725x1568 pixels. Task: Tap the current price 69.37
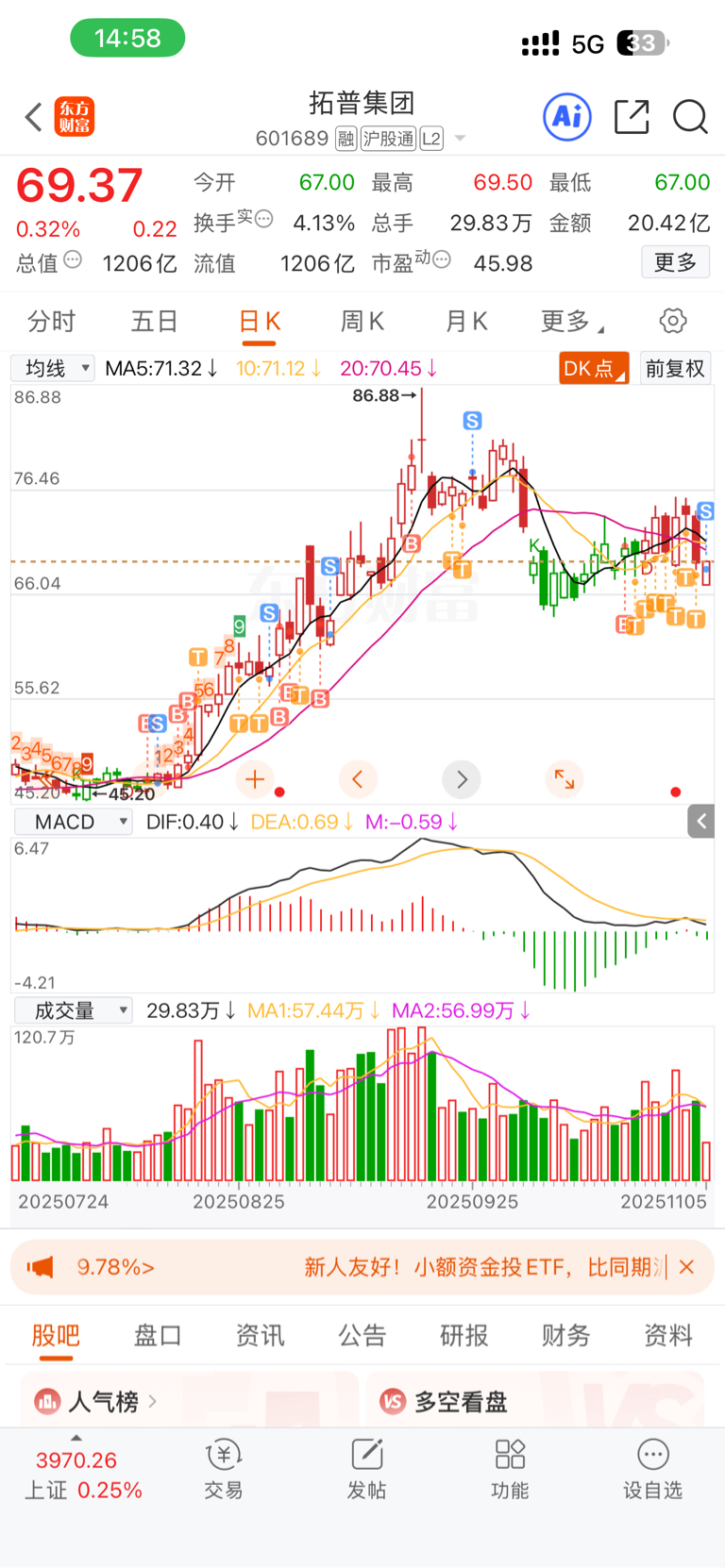pyautogui.click(x=79, y=185)
